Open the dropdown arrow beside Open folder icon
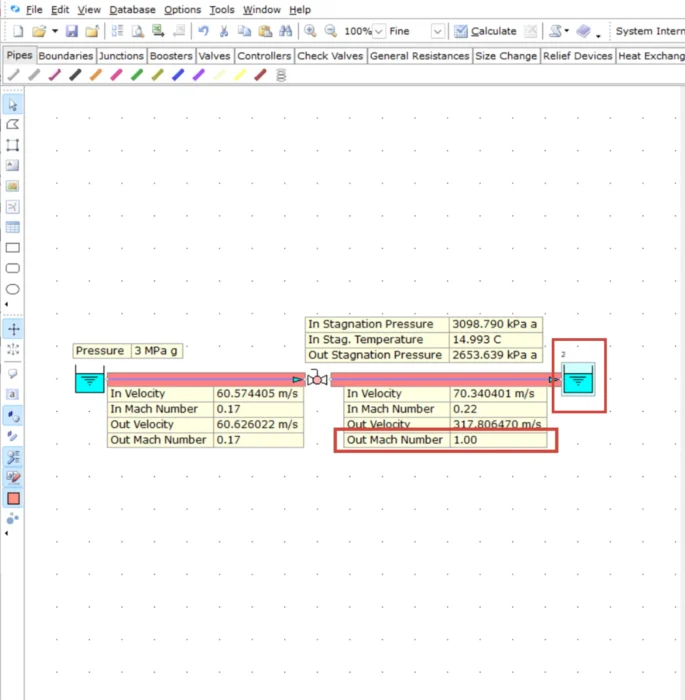This screenshot has height=700, width=685. 54,31
